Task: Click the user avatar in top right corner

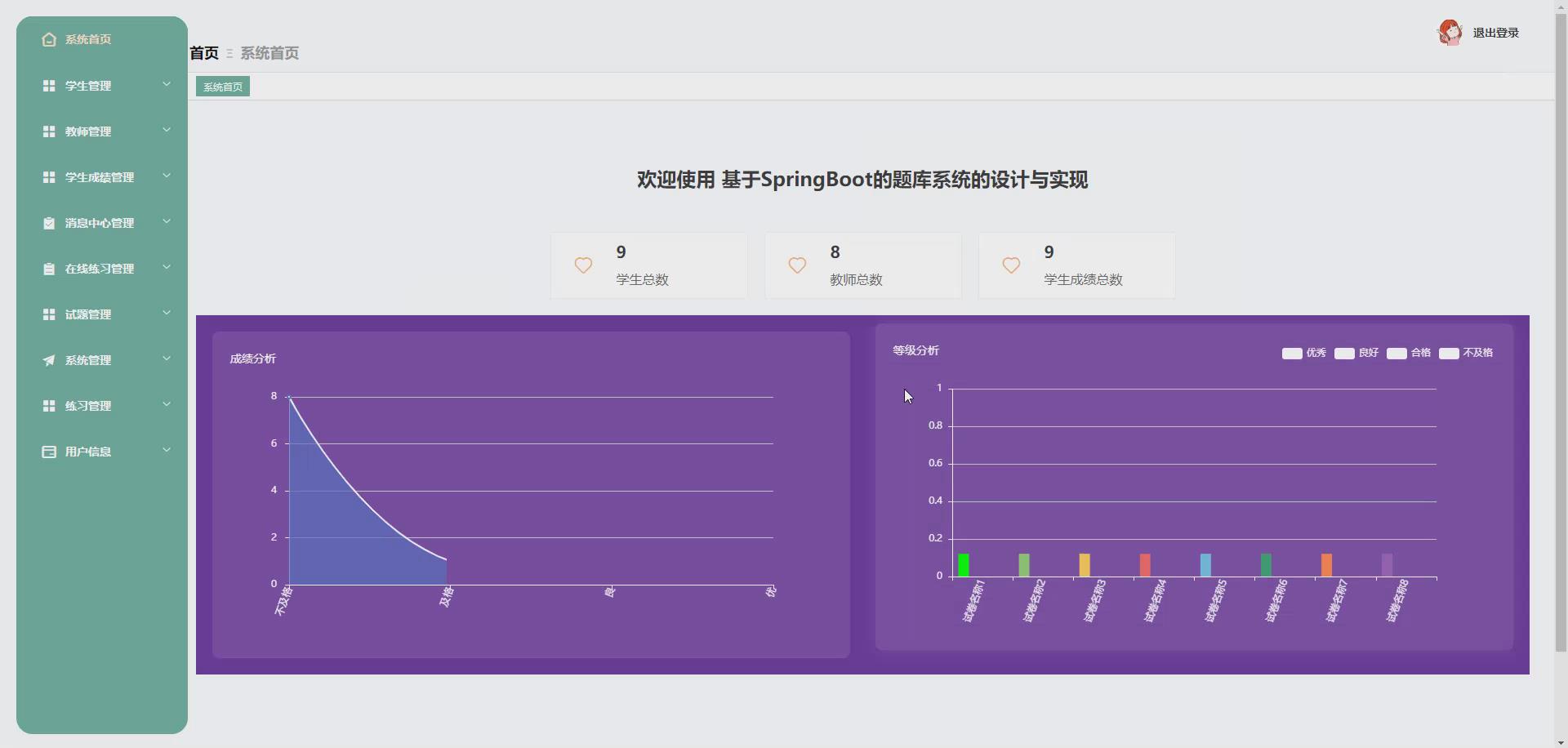Action: click(x=1450, y=32)
